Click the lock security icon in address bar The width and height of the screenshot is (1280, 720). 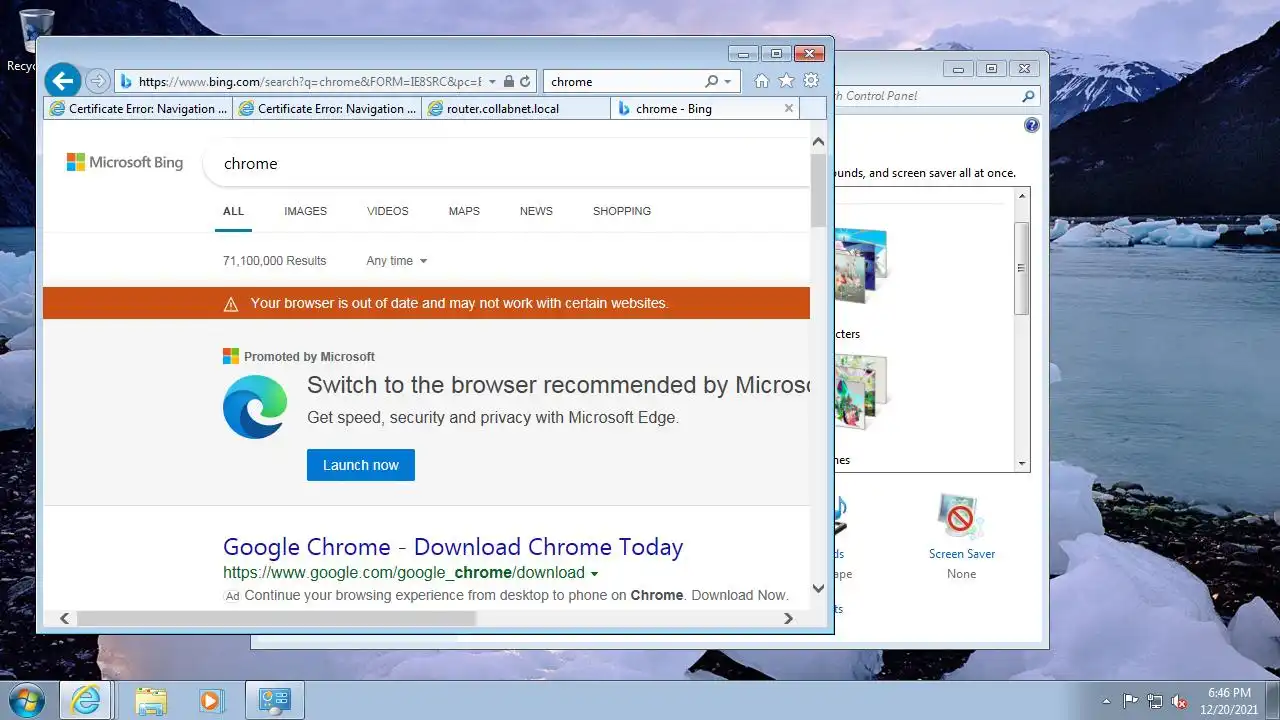(509, 82)
